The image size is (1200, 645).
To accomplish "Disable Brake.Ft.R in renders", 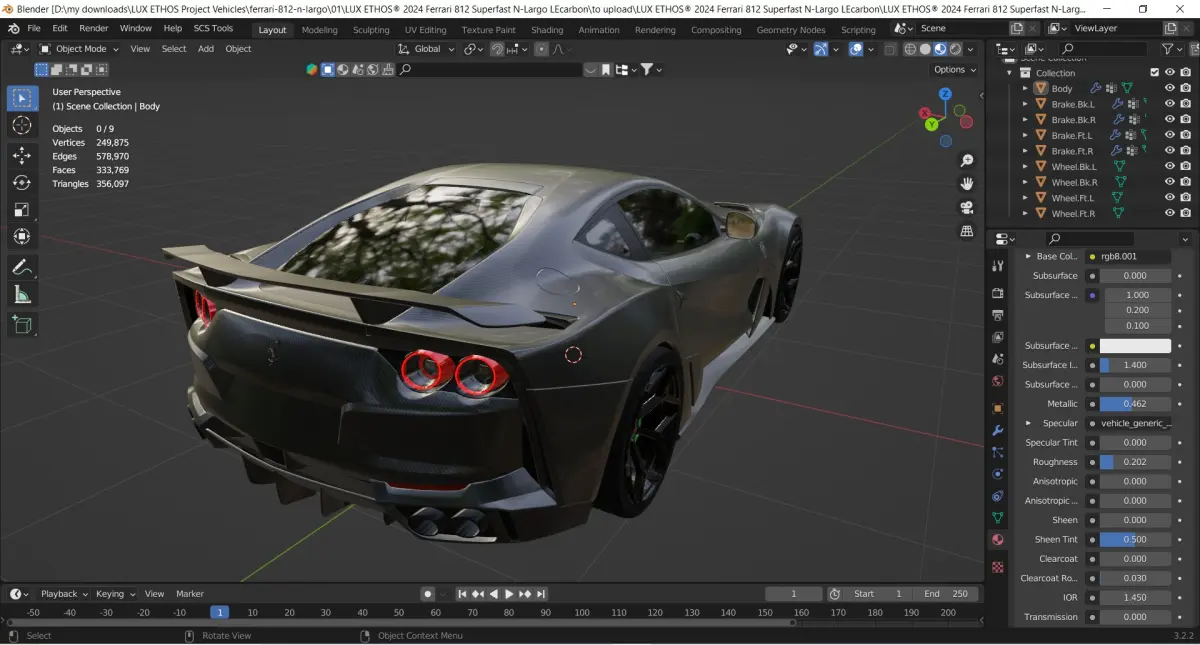I will point(1185,151).
